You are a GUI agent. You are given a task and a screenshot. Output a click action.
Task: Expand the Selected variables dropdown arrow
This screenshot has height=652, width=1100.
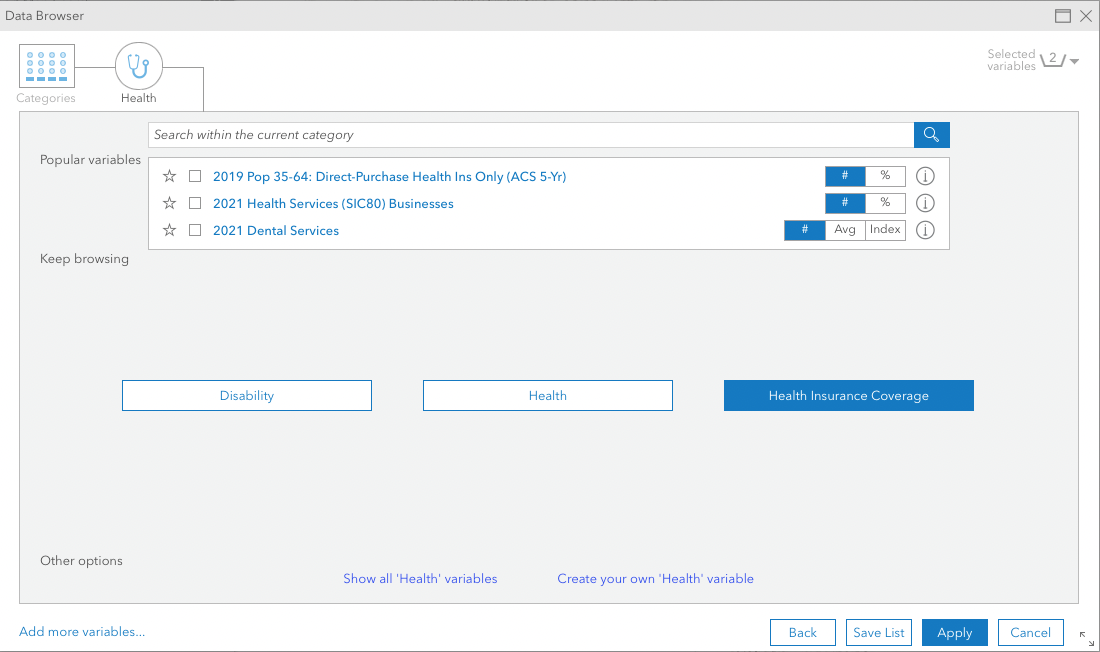(1074, 61)
